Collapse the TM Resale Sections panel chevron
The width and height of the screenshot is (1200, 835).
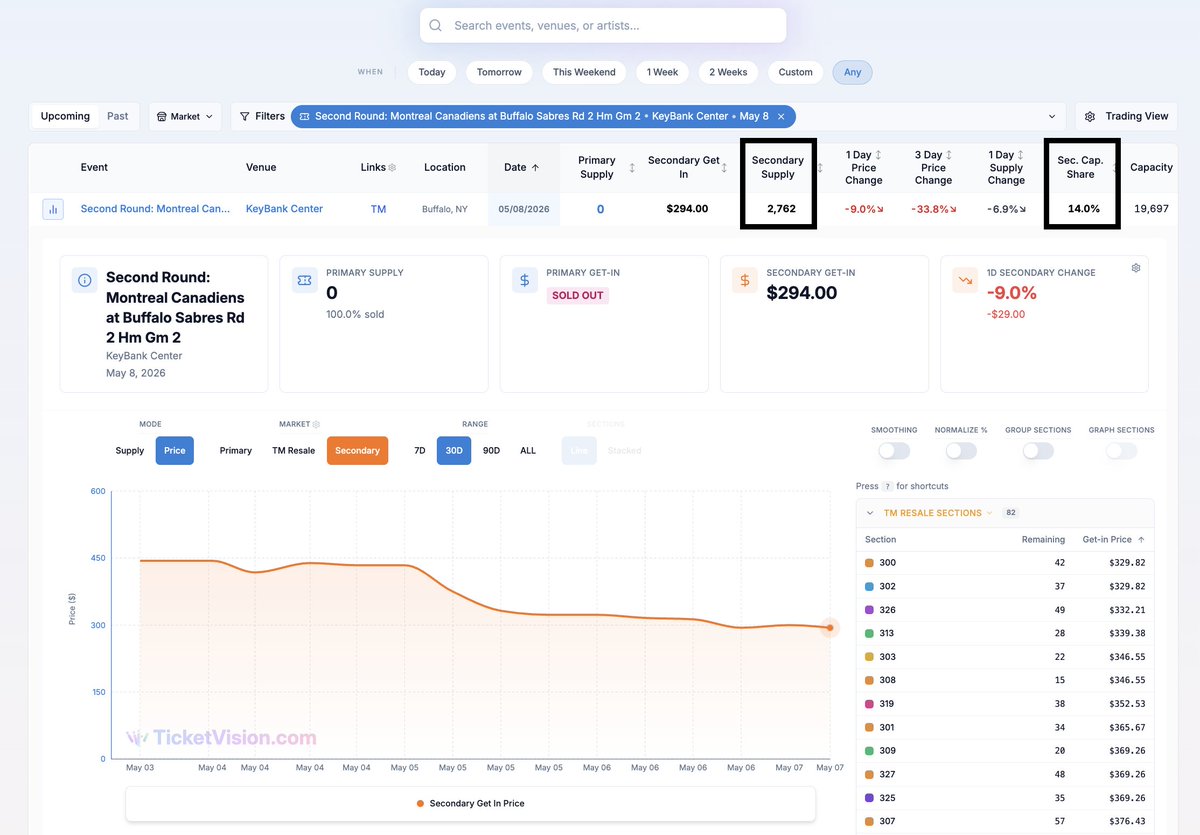click(x=870, y=513)
